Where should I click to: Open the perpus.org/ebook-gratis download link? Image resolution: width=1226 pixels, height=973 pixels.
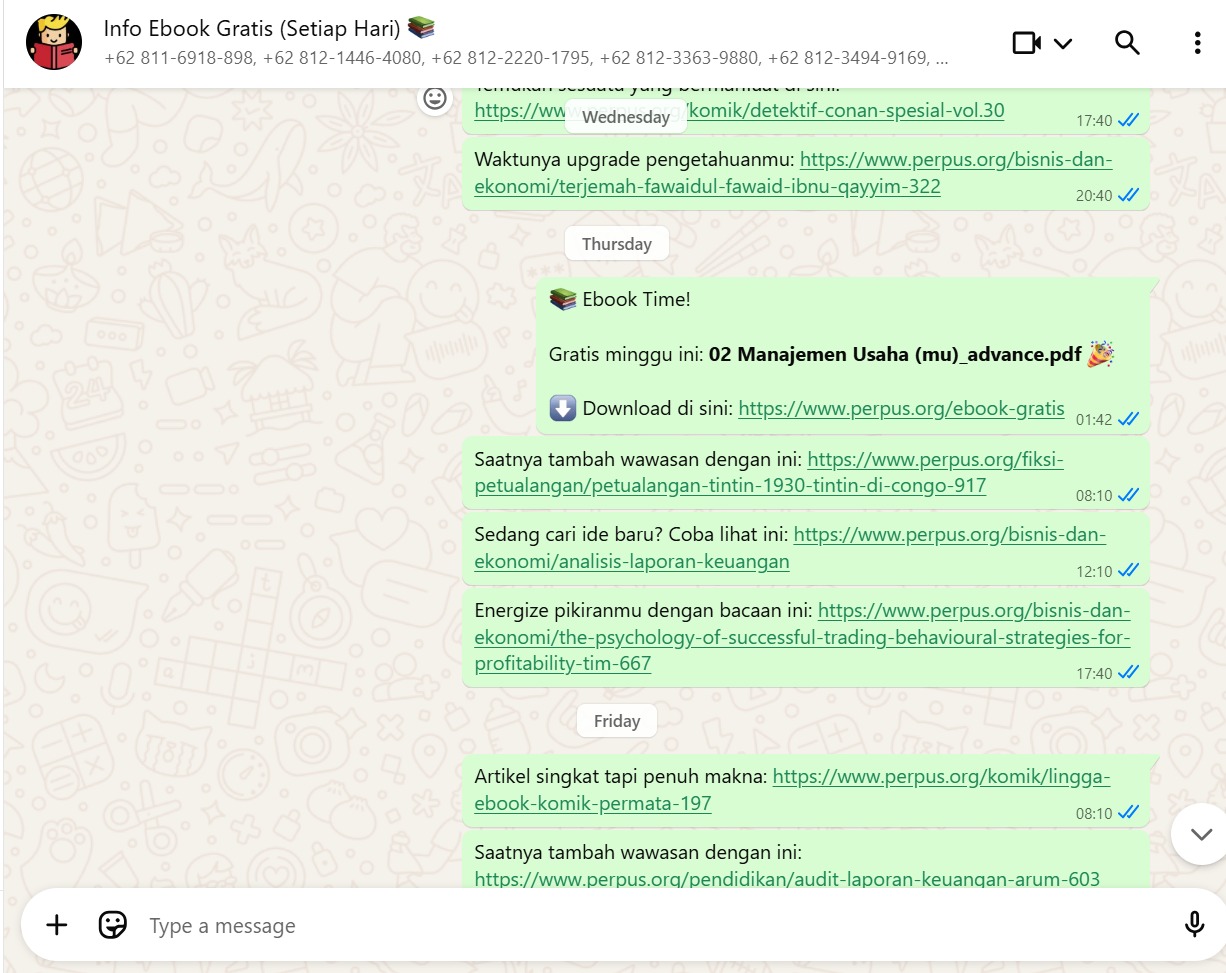click(x=901, y=408)
